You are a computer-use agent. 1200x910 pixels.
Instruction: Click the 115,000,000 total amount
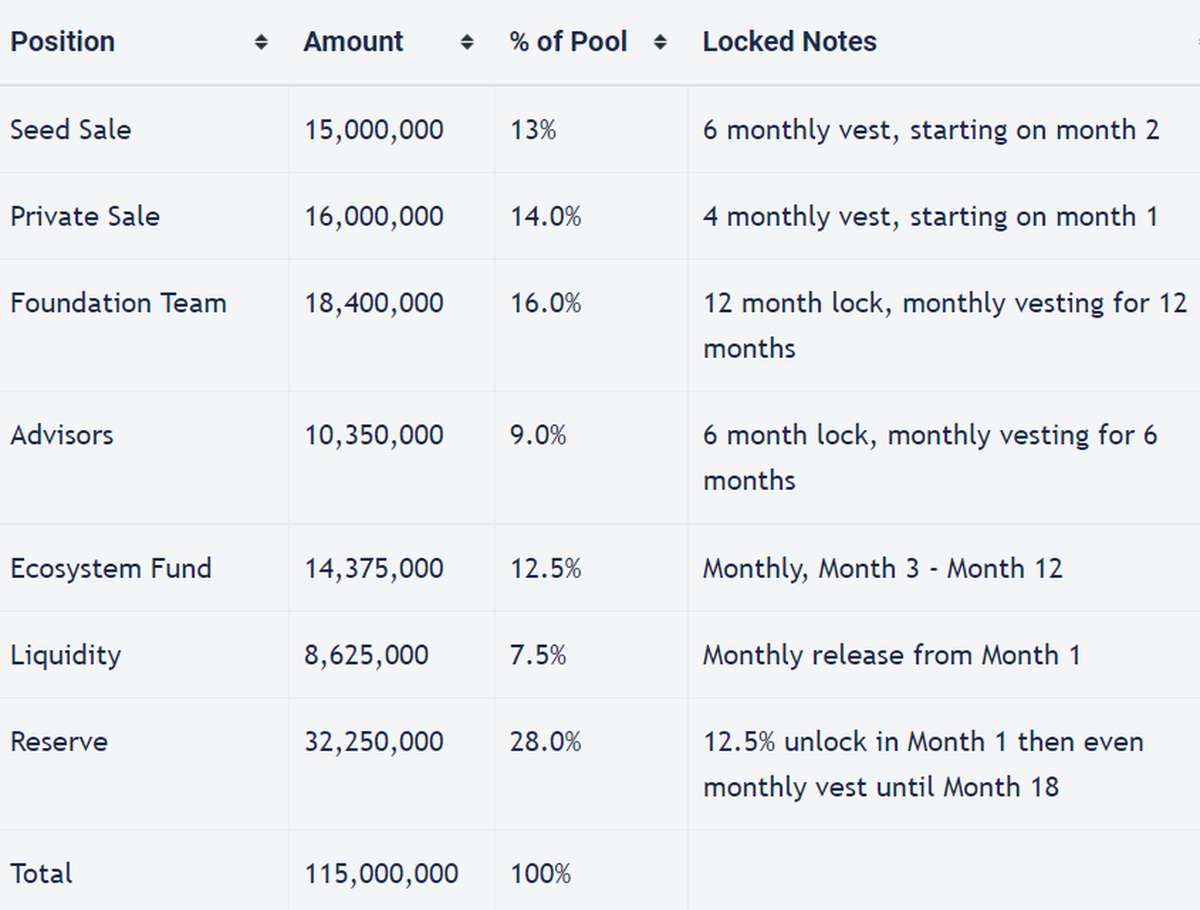381,874
